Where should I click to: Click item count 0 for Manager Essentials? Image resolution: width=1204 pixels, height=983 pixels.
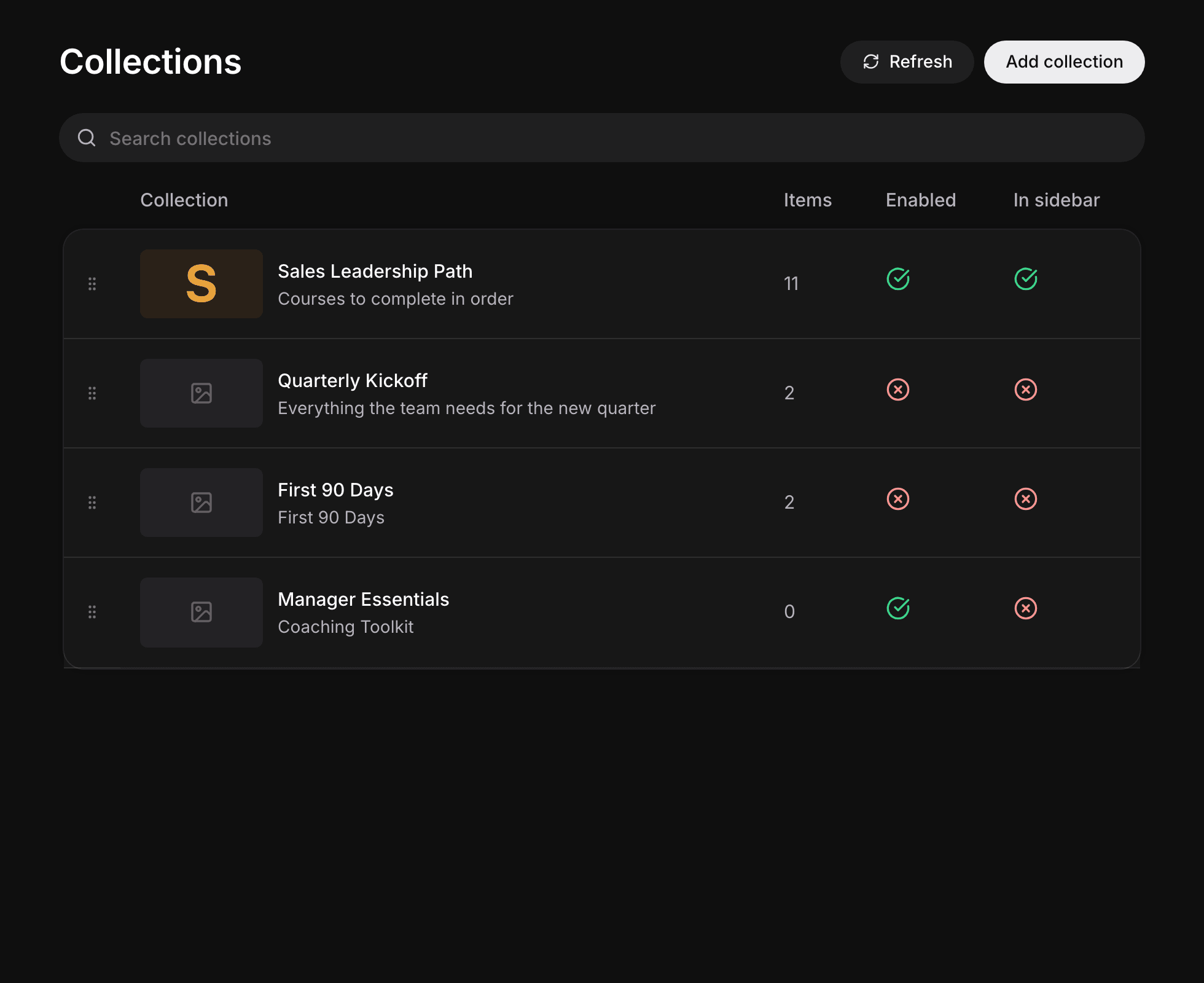click(x=789, y=611)
